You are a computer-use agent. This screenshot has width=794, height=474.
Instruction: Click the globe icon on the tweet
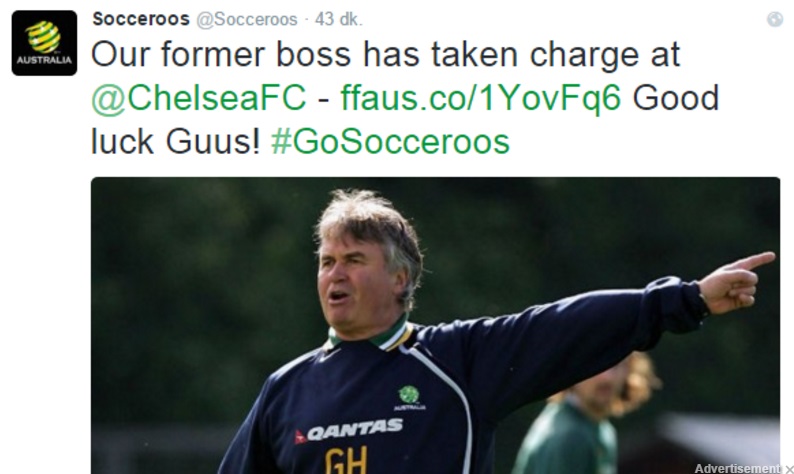pyautogui.click(x=774, y=19)
